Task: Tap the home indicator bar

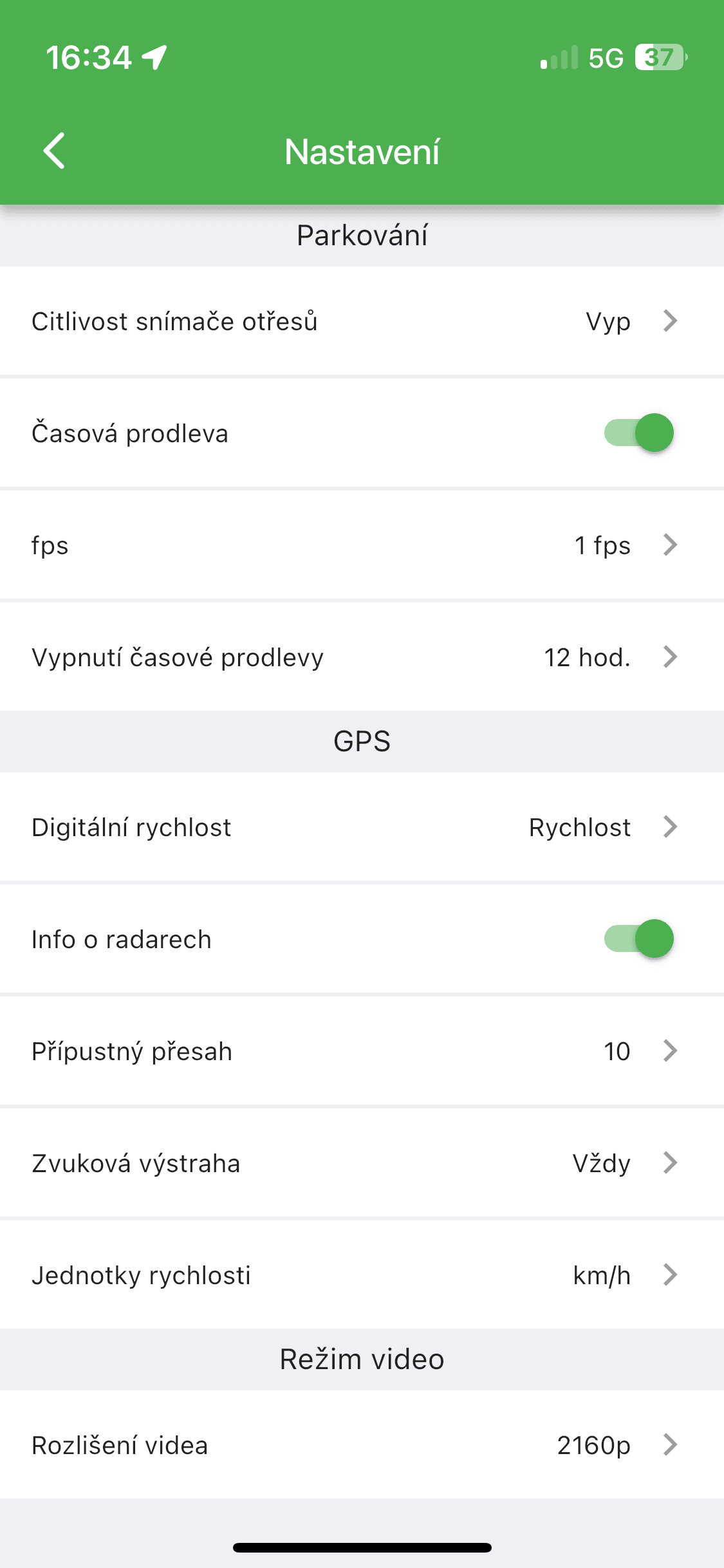Action: coord(362,1547)
